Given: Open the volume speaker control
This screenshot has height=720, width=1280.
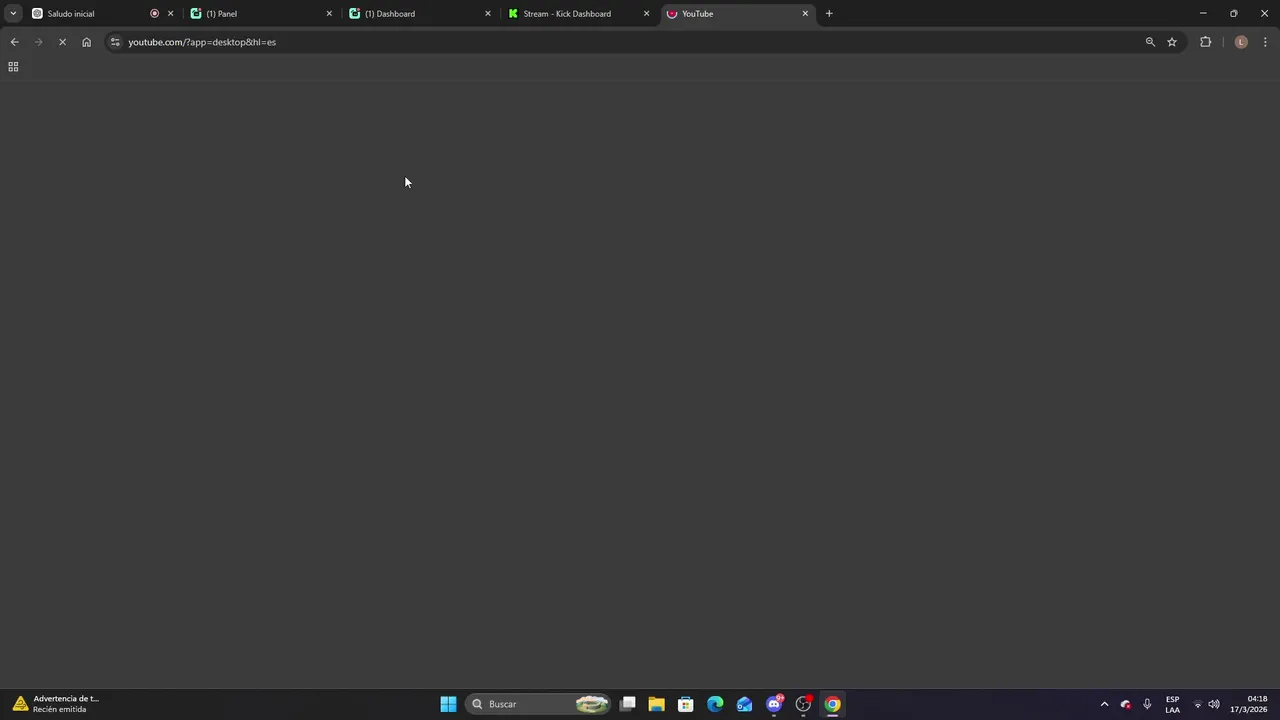Looking at the screenshot, I should click(1214, 704).
